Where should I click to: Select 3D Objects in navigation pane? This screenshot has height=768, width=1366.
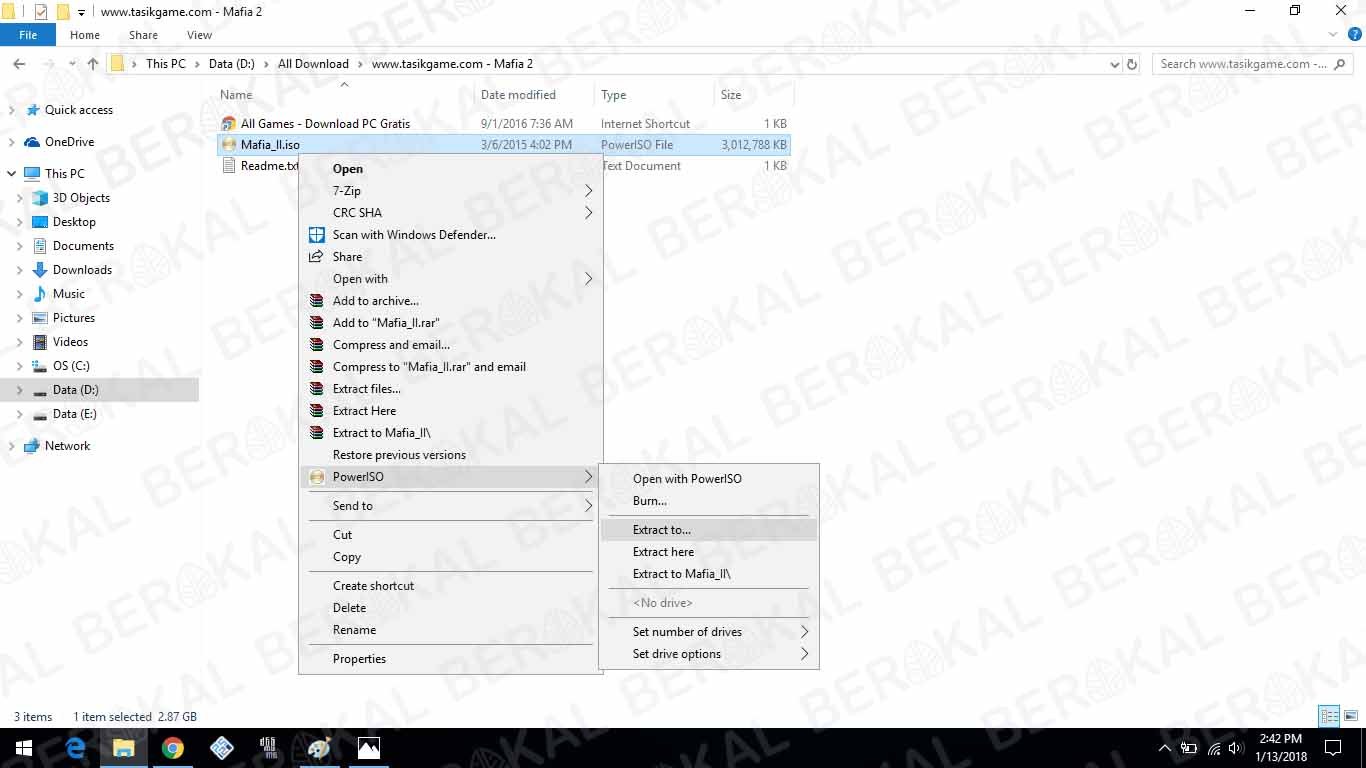pyautogui.click(x=81, y=198)
